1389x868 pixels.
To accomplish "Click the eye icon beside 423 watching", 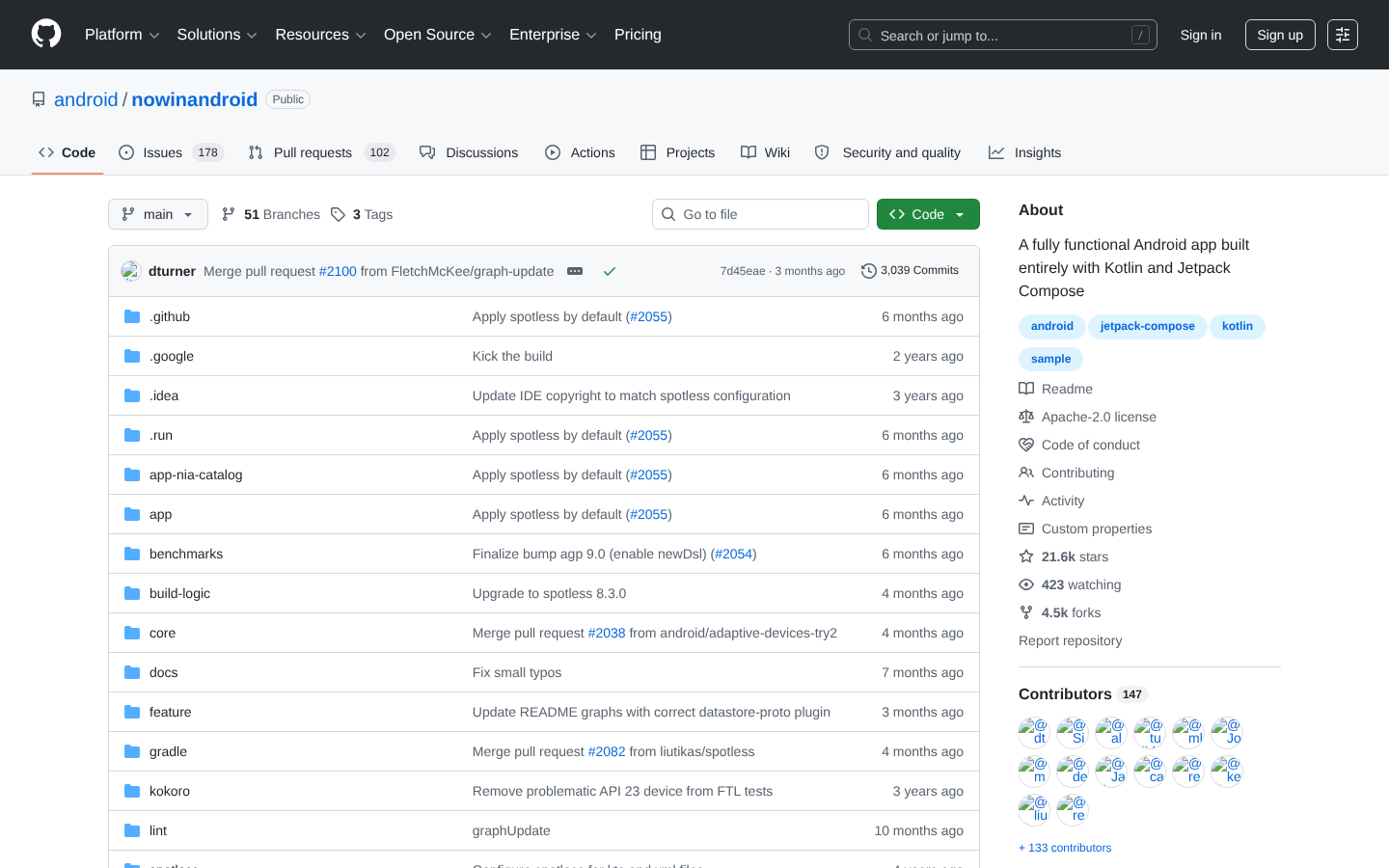I will [x=1026, y=584].
